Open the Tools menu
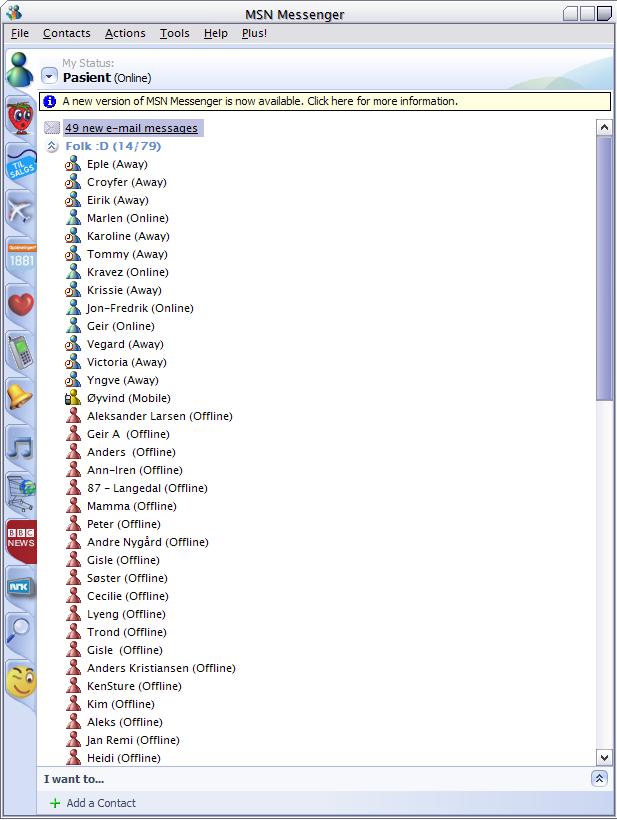 (175, 33)
